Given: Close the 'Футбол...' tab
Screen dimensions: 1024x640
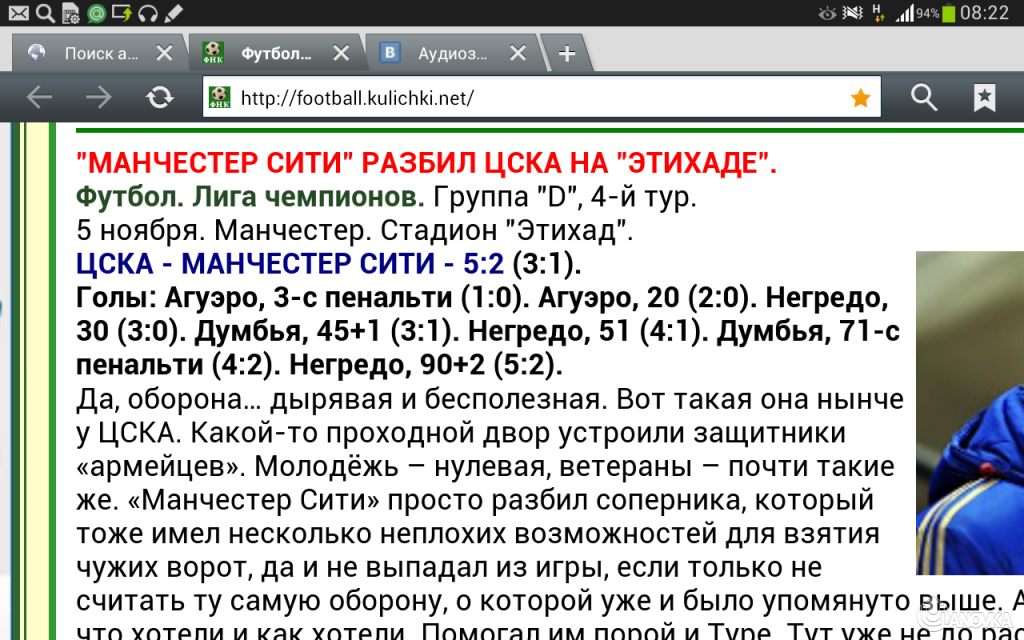Looking at the screenshot, I should pyautogui.click(x=342, y=53).
